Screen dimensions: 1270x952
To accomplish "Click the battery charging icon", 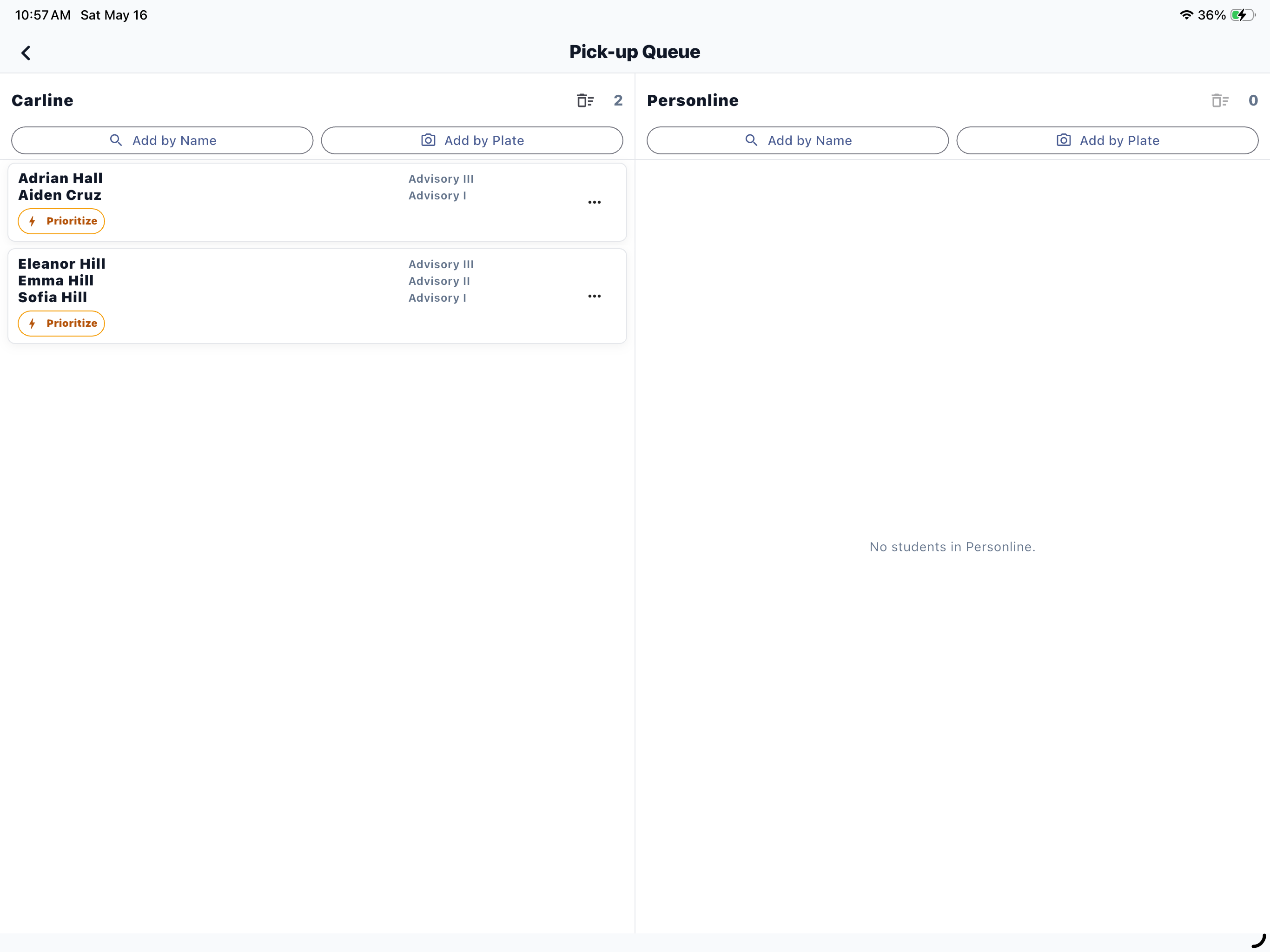I will (x=1243, y=15).
